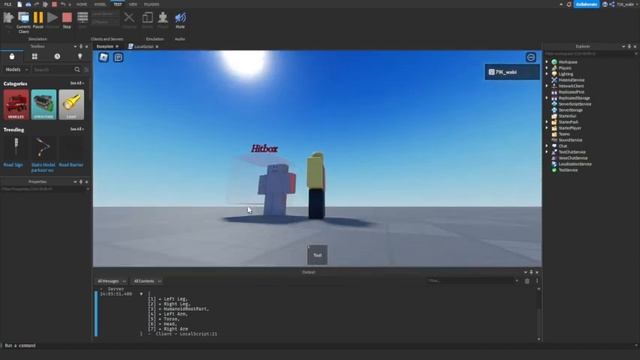This screenshot has width=640, height=360.
Task: Click the Toolbox search magnifier icon
Action: 77,70
